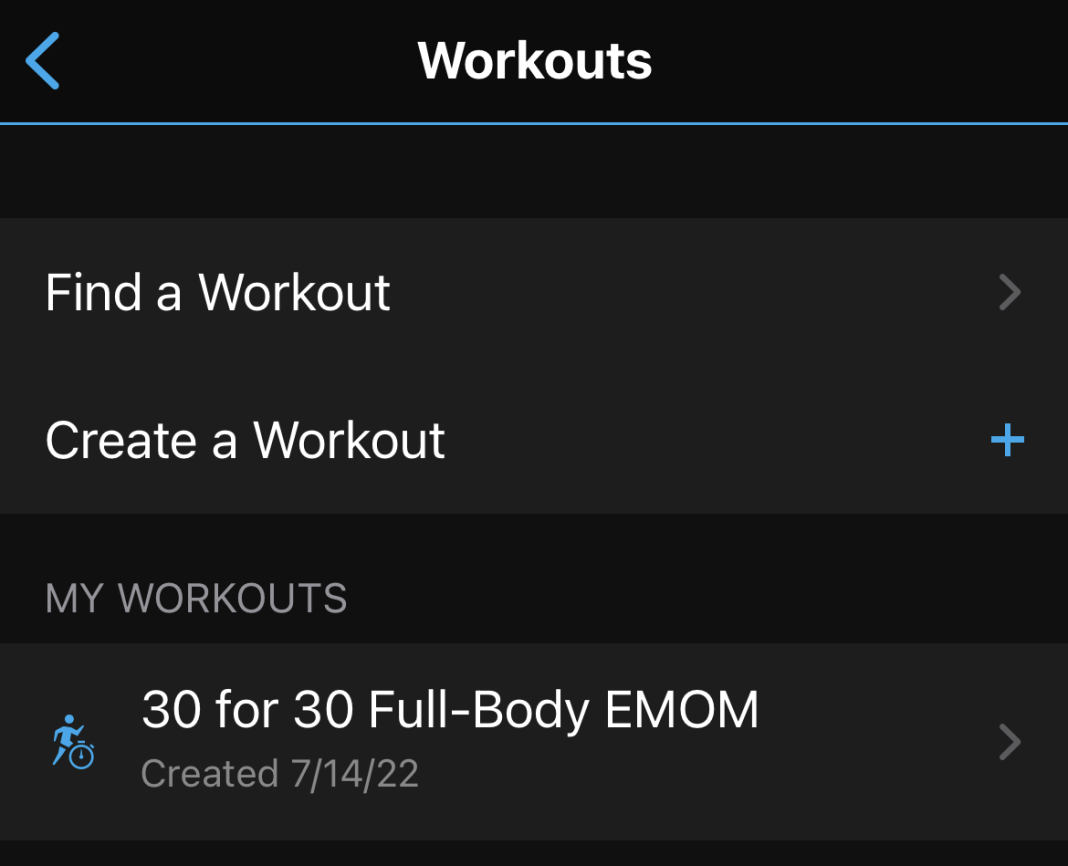Tap the MY WORKOUTS section header
Image resolution: width=1068 pixels, height=866 pixels.
[x=196, y=598]
